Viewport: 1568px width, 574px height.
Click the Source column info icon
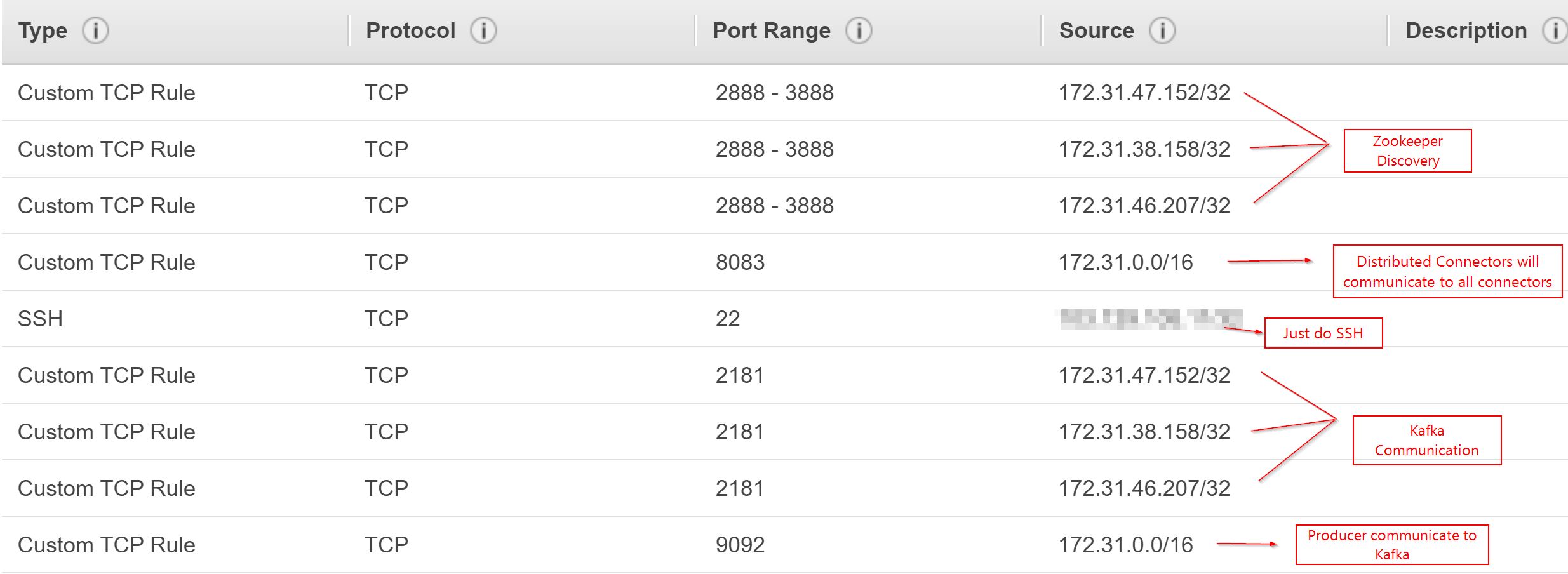click(1162, 30)
